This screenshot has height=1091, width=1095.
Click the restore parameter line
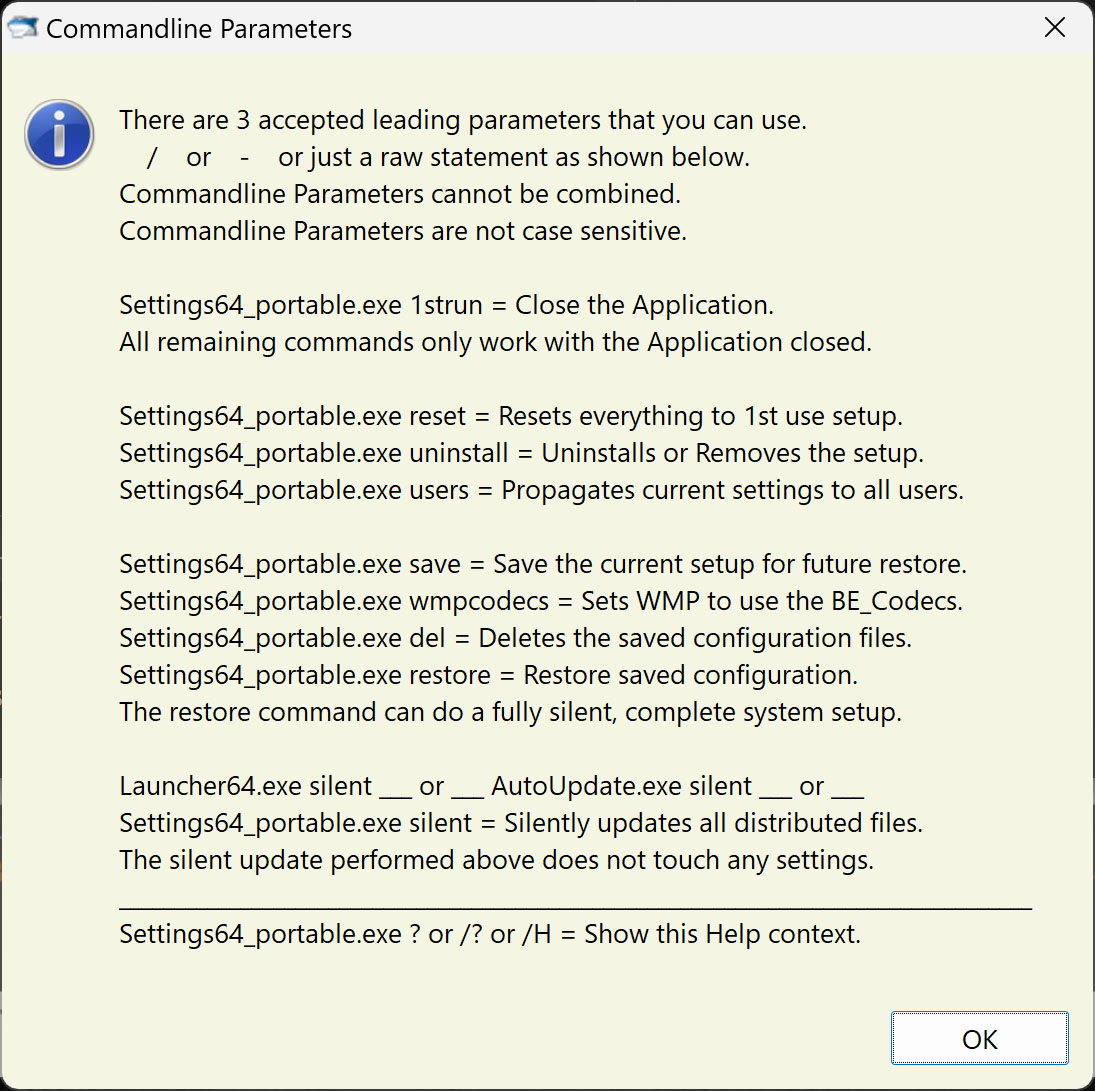[x=488, y=675]
